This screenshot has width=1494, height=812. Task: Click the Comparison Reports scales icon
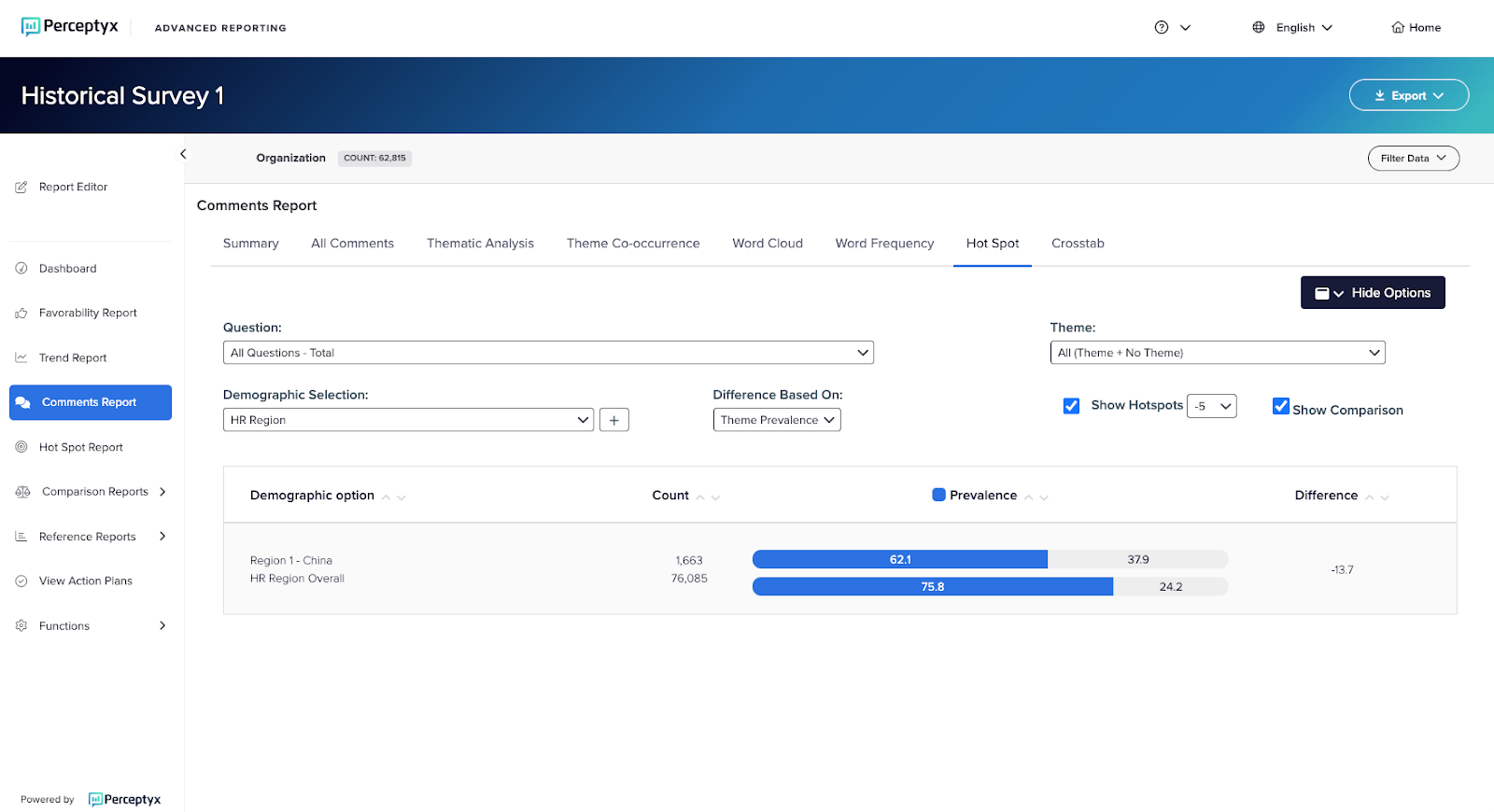[x=22, y=492]
